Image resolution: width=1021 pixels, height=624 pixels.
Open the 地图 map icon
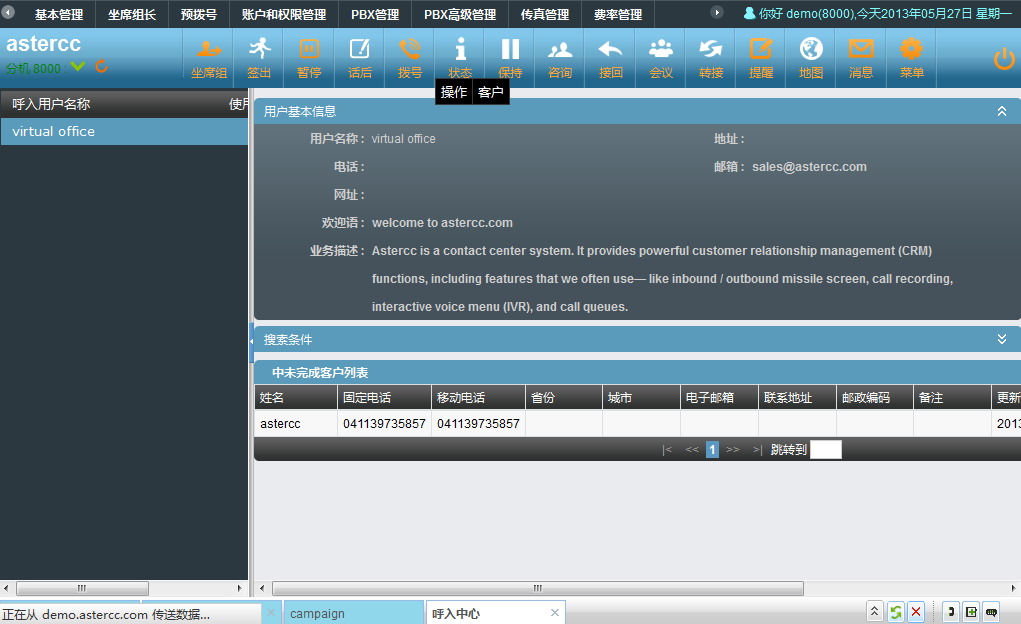811,56
